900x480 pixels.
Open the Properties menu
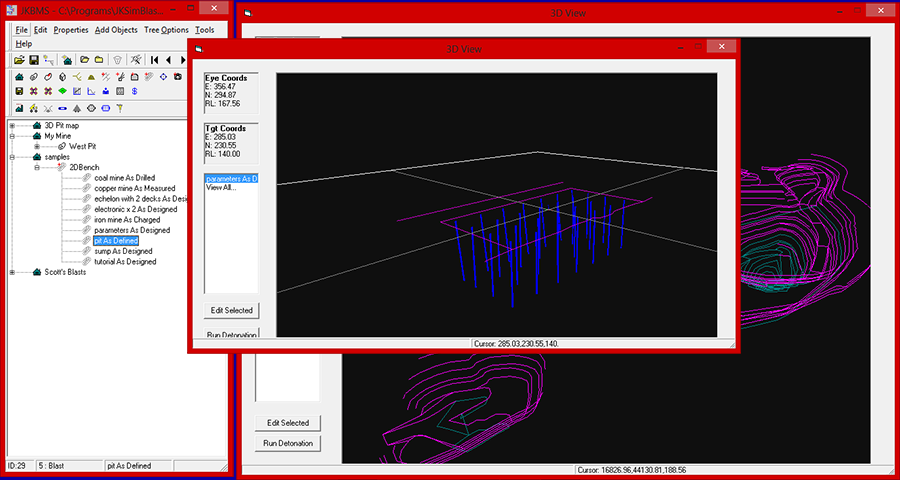click(71, 30)
